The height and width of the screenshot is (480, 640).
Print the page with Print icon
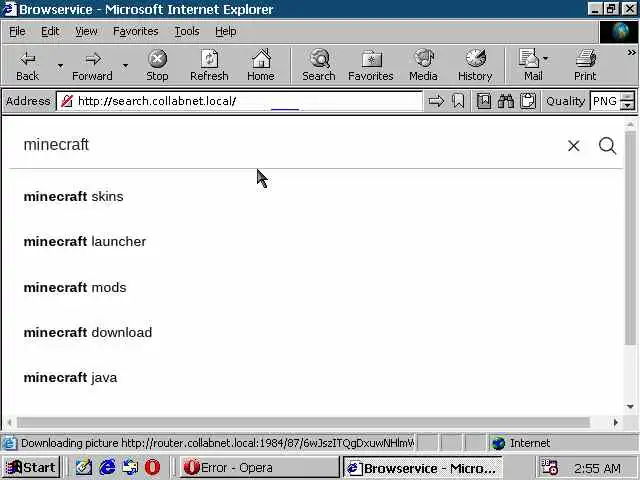585,65
